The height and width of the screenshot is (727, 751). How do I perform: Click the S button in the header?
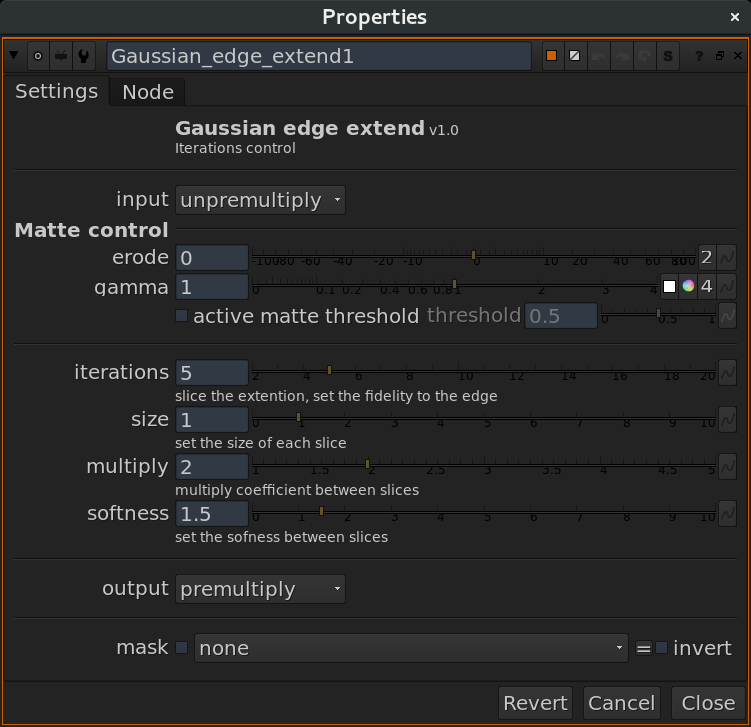click(668, 56)
